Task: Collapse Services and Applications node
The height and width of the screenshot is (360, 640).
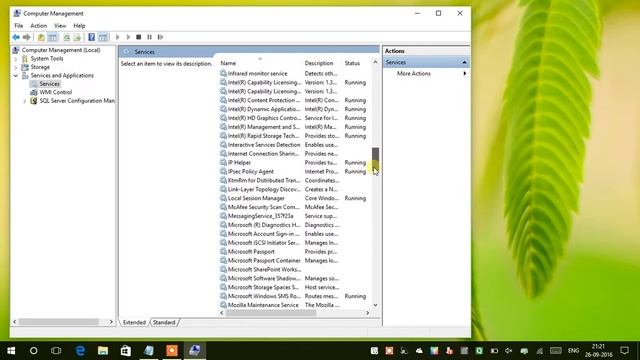Action: [16, 76]
